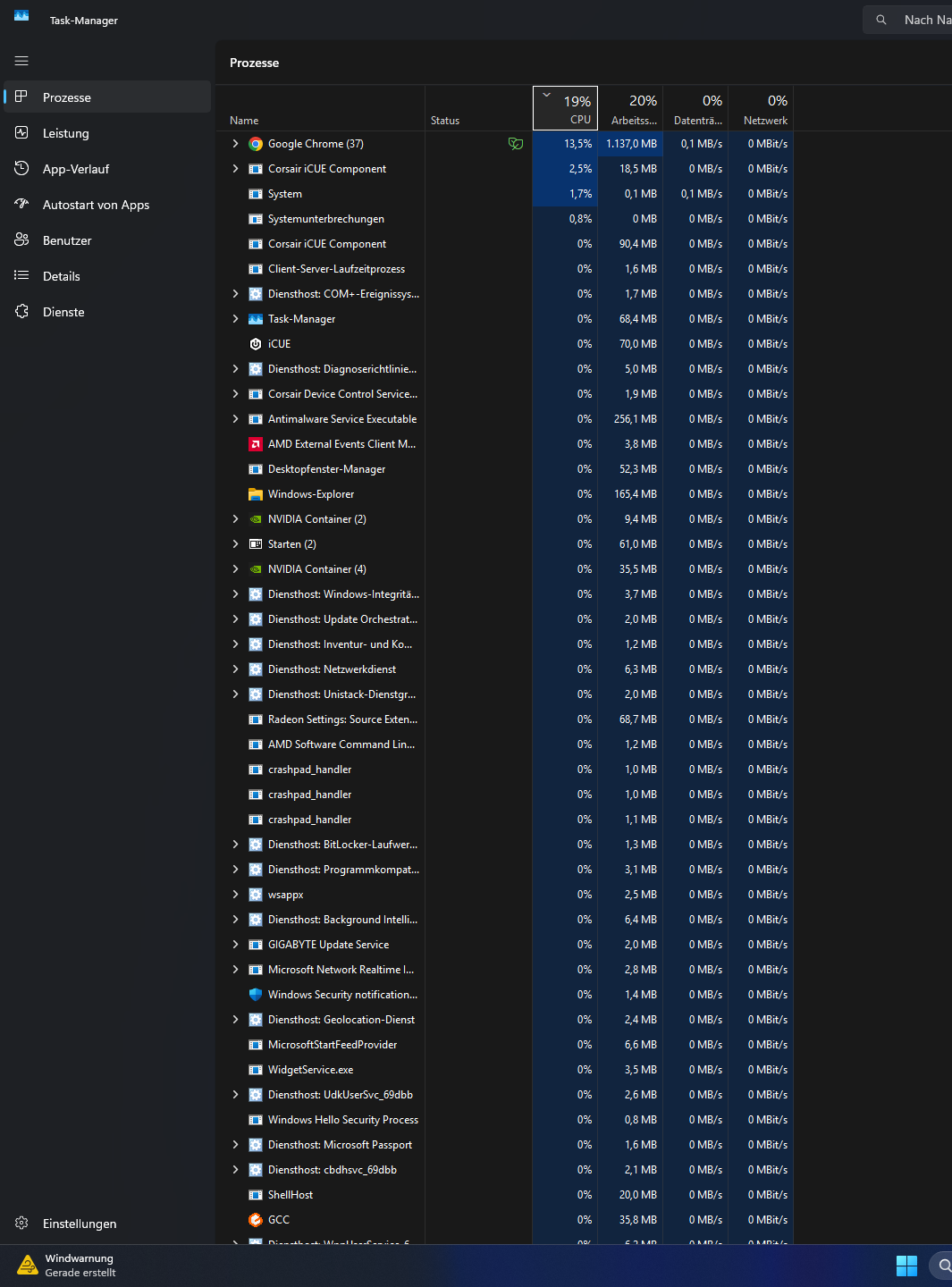Click the Task-Manager process icon
Viewport: 952px width, 1287px height.
tap(256, 319)
